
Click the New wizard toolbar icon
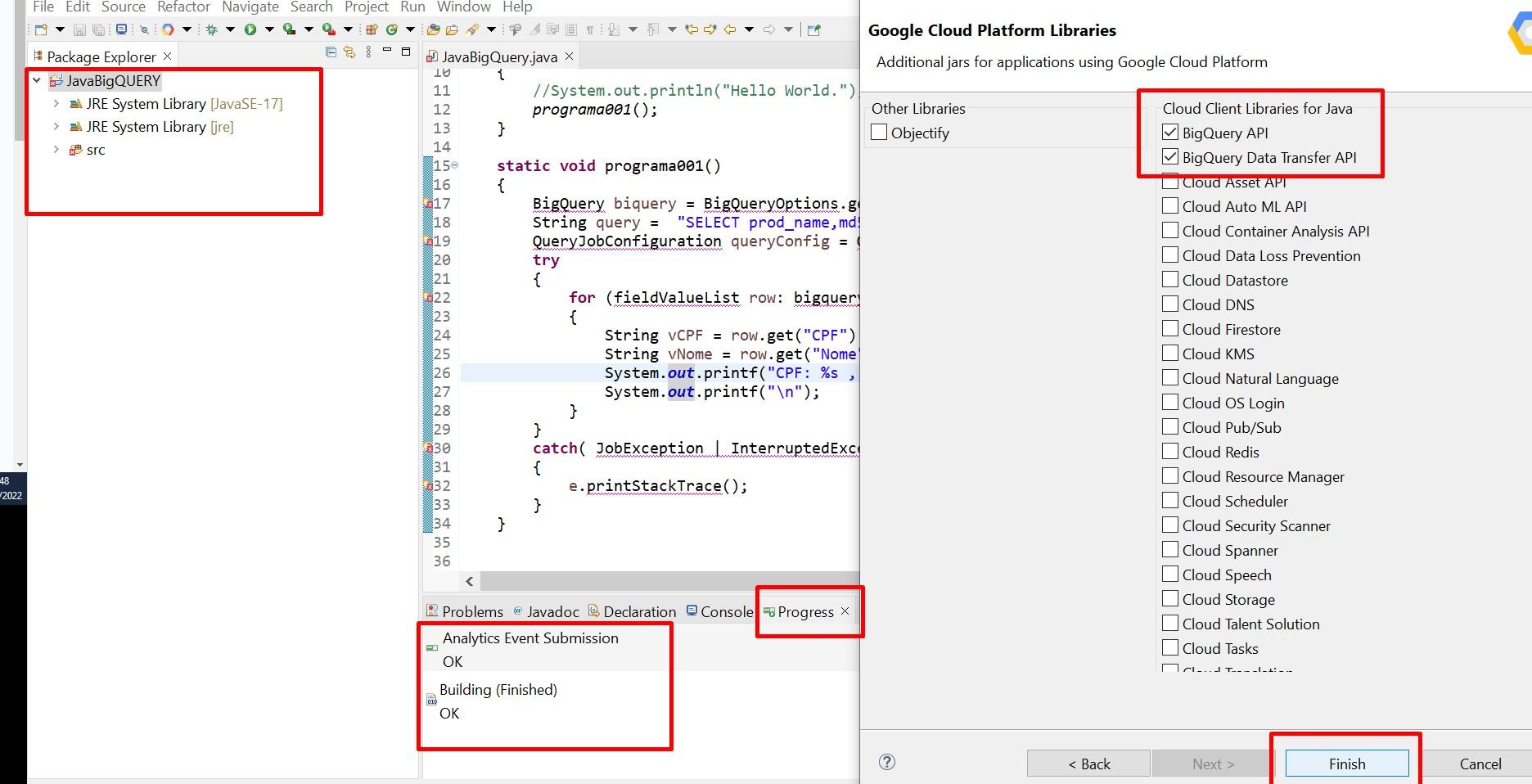point(41,29)
